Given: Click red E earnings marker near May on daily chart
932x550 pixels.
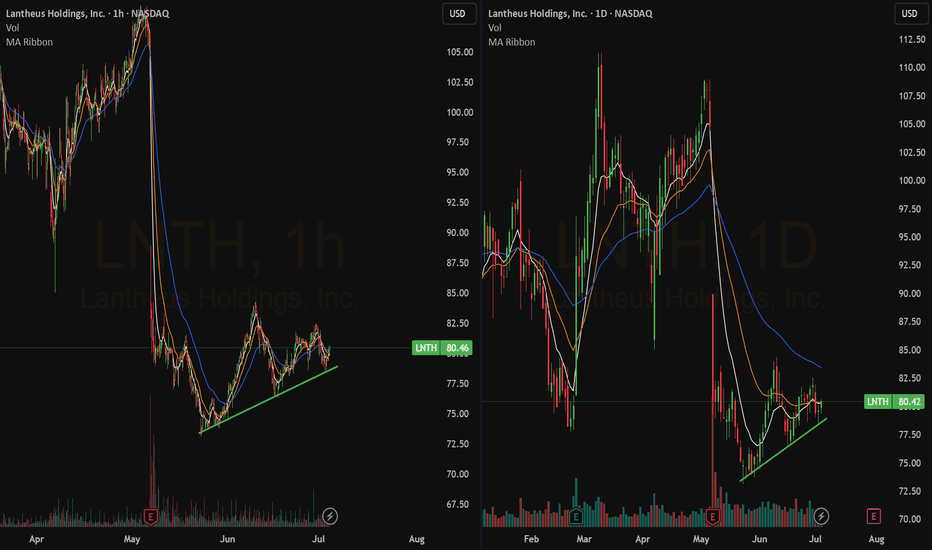Looking at the screenshot, I should pos(712,517).
